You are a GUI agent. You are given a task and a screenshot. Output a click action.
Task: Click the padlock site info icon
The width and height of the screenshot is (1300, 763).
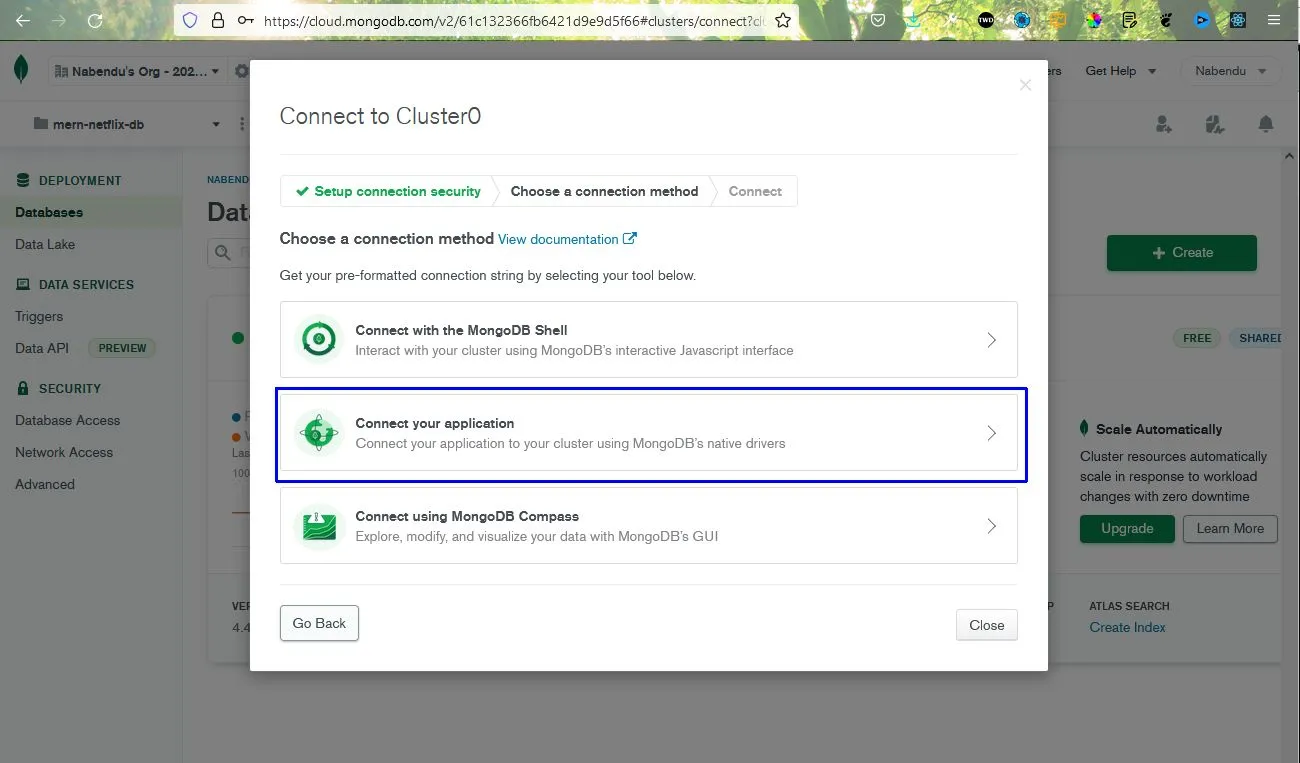(x=218, y=20)
